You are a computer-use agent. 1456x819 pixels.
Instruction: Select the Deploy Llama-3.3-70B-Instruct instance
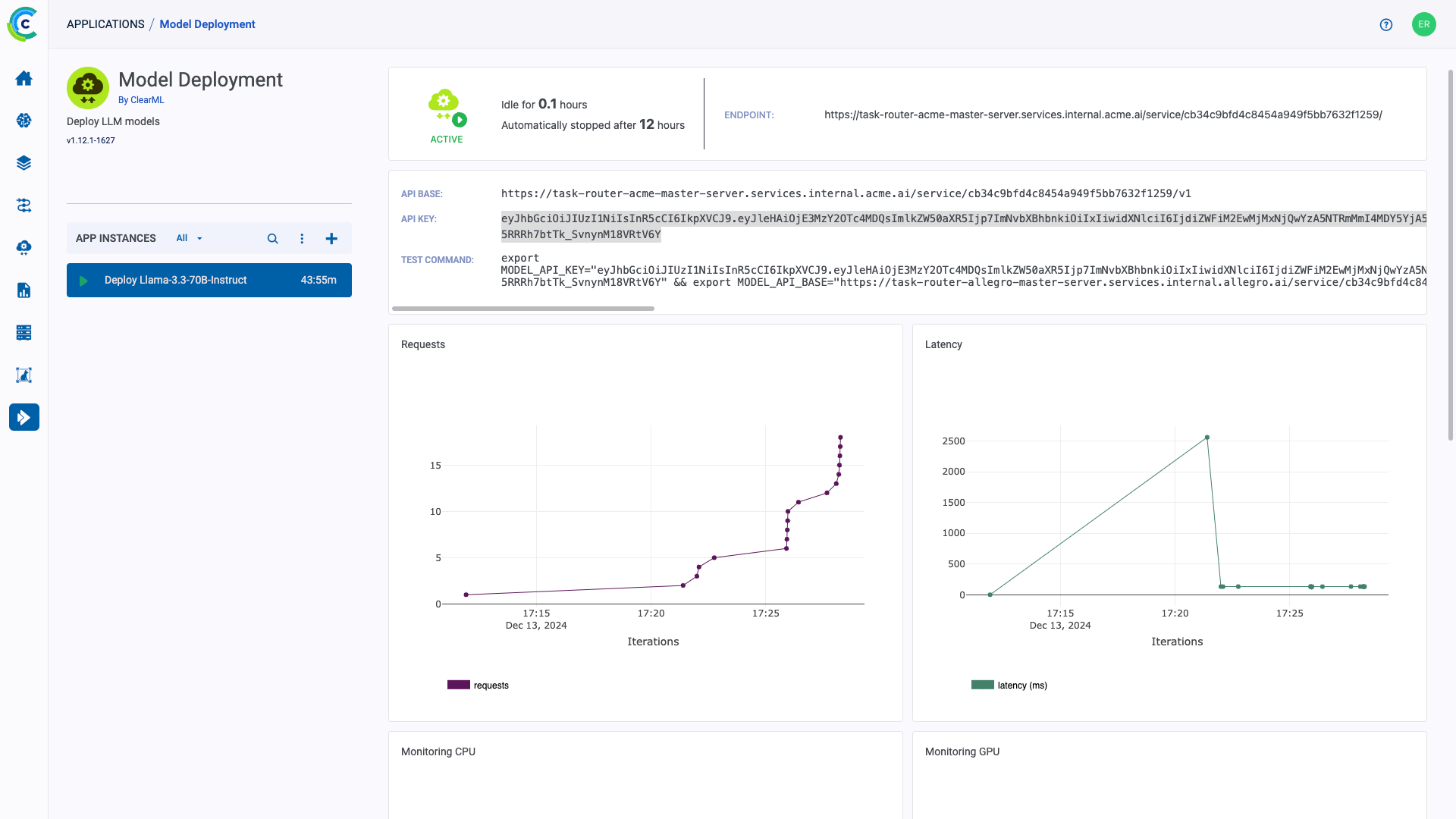coord(209,280)
